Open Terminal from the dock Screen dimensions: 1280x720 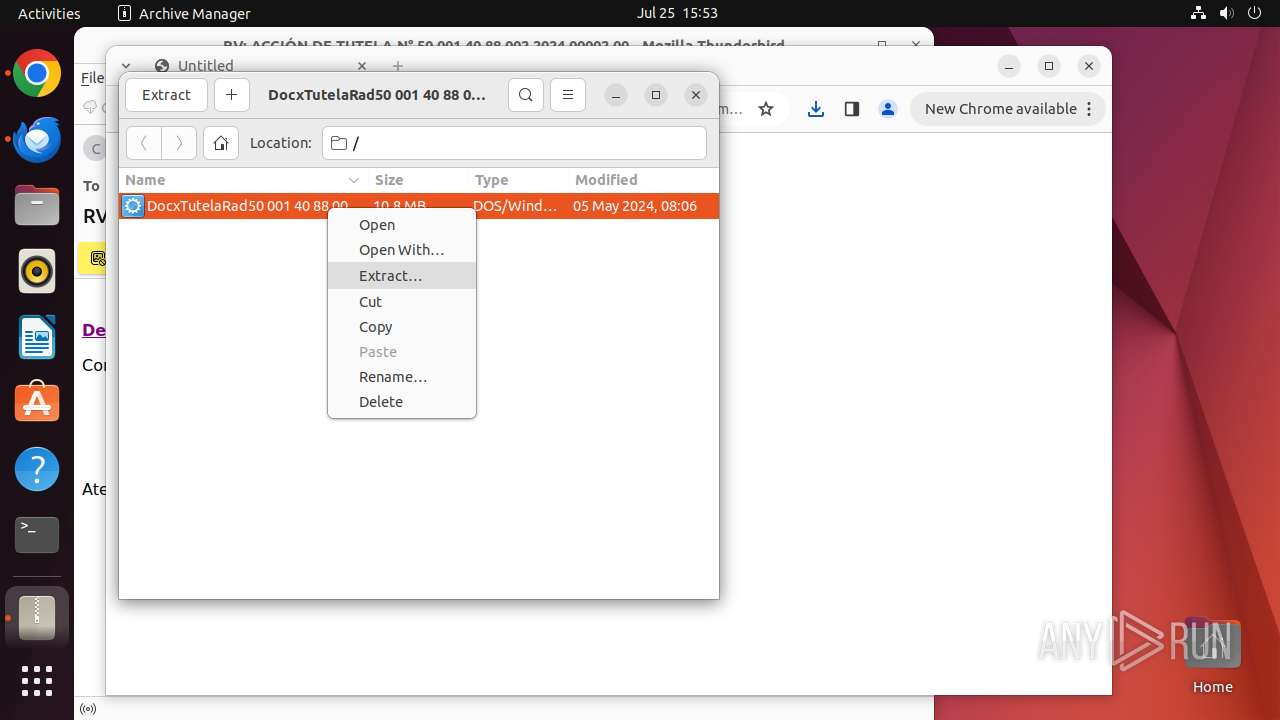pyautogui.click(x=37, y=534)
